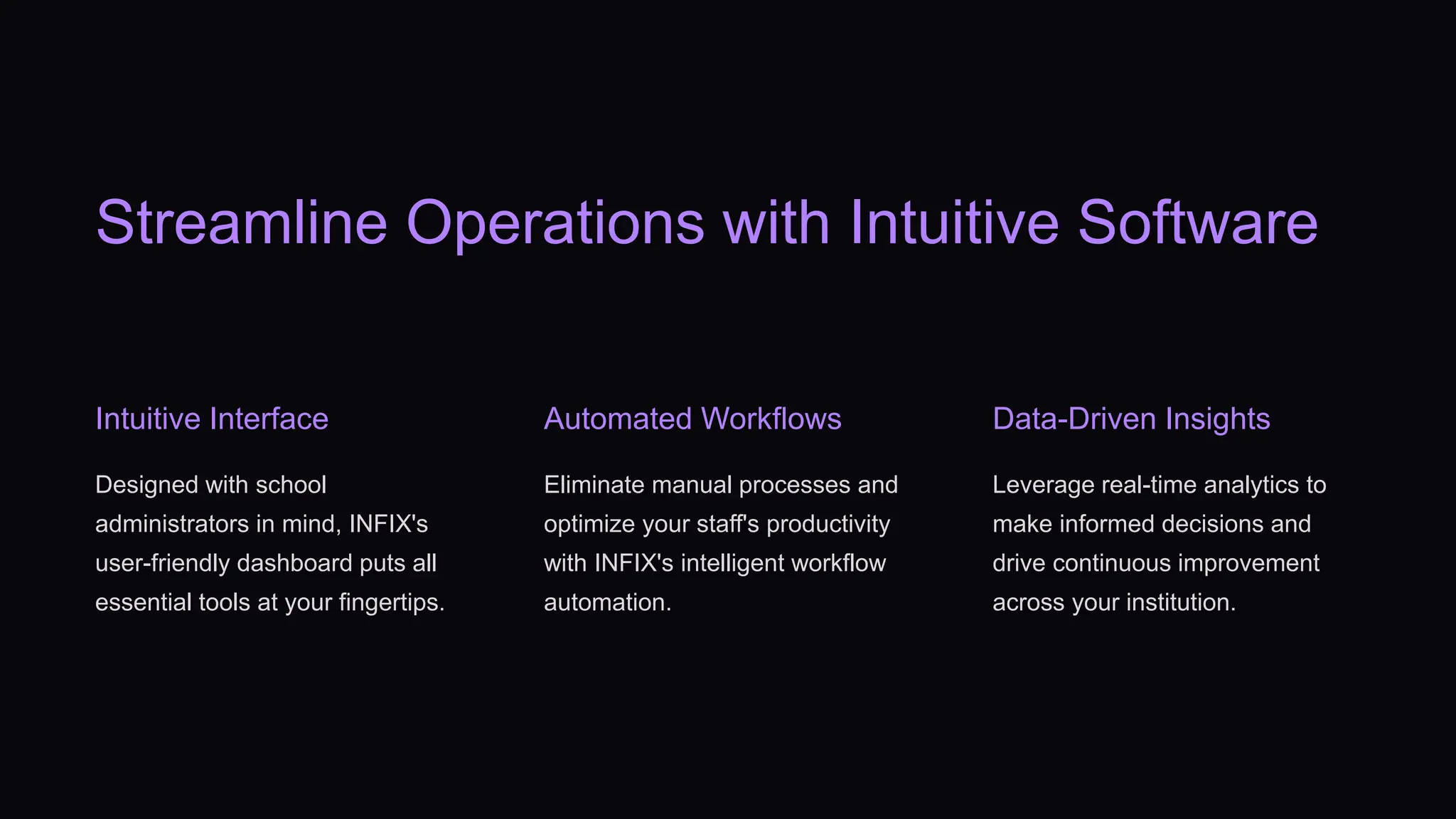The image size is (1456, 819).
Task: Click the line 'with INFIX's intelligent workflow'
Action: [714, 563]
